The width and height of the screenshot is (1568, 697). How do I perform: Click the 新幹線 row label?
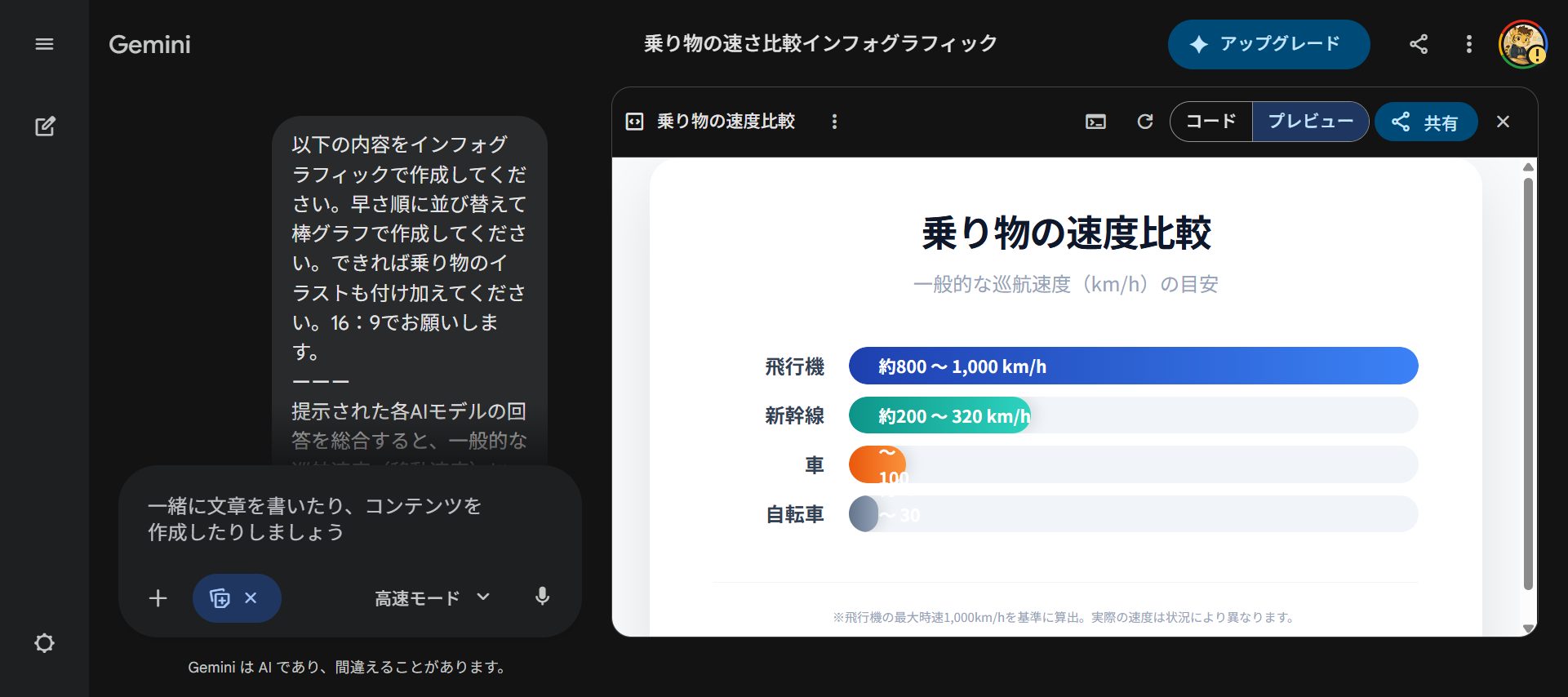[x=794, y=415]
